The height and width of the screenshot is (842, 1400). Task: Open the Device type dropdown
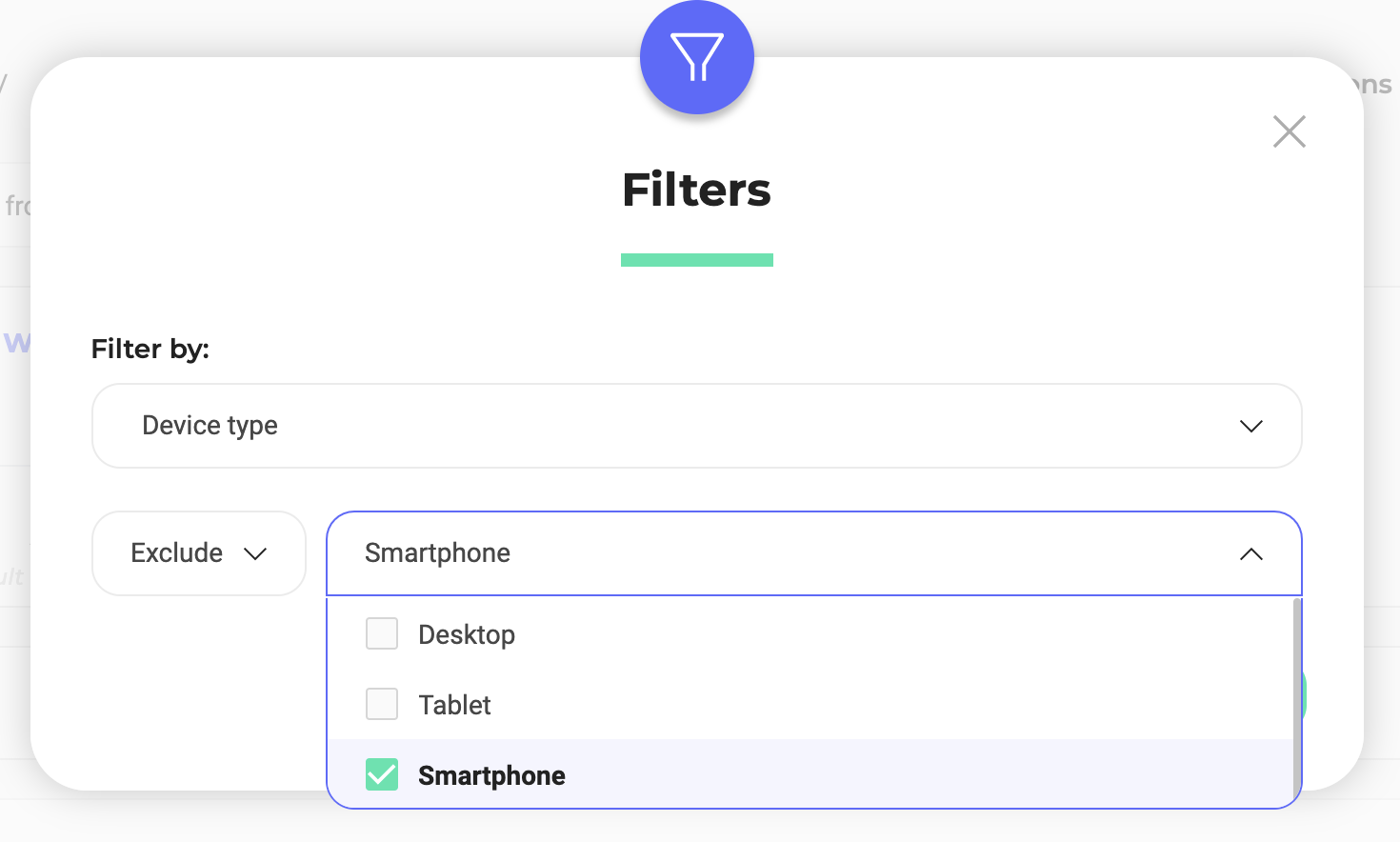[x=697, y=426]
